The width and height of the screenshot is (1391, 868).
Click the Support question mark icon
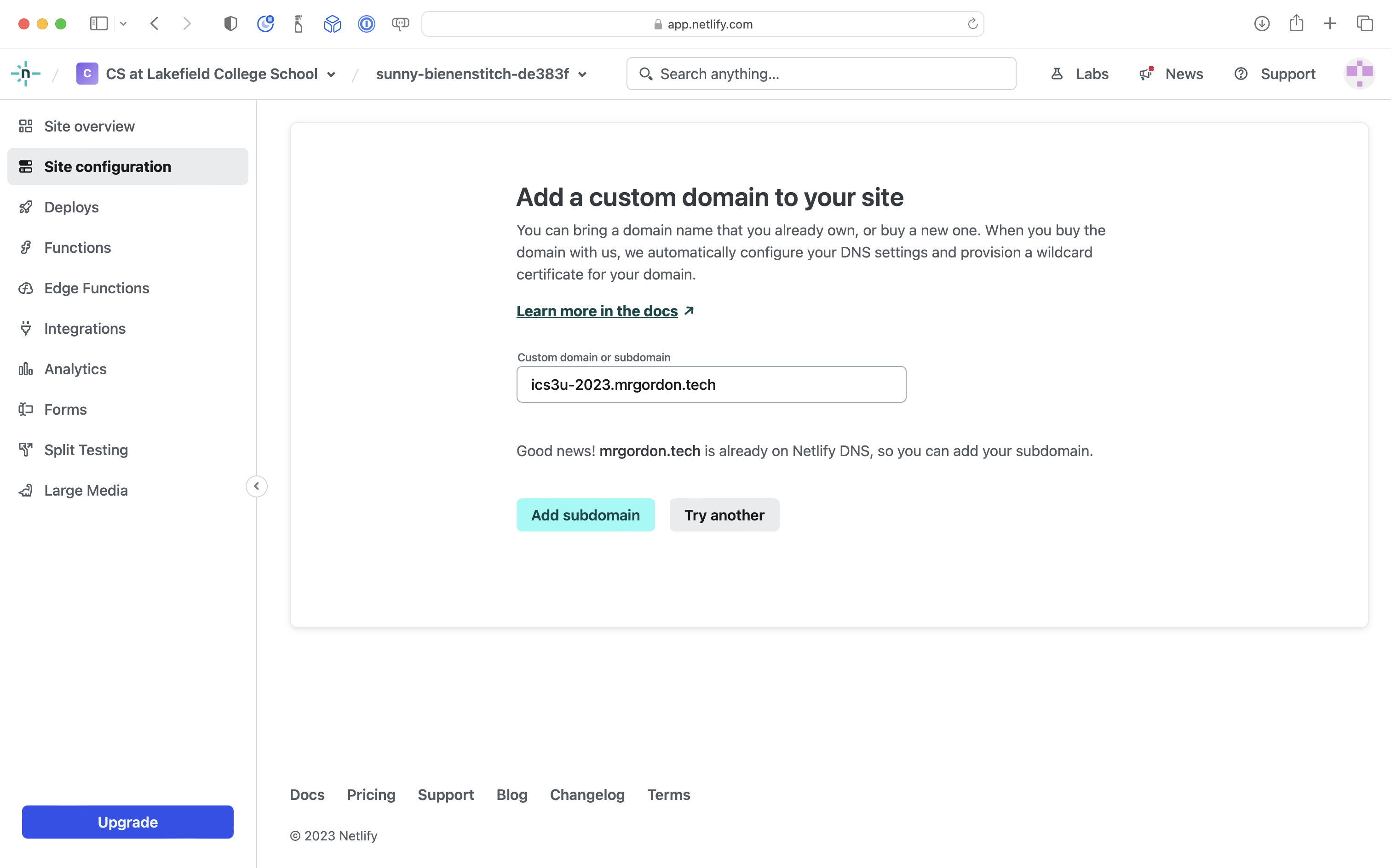pyautogui.click(x=1241, y=74)
